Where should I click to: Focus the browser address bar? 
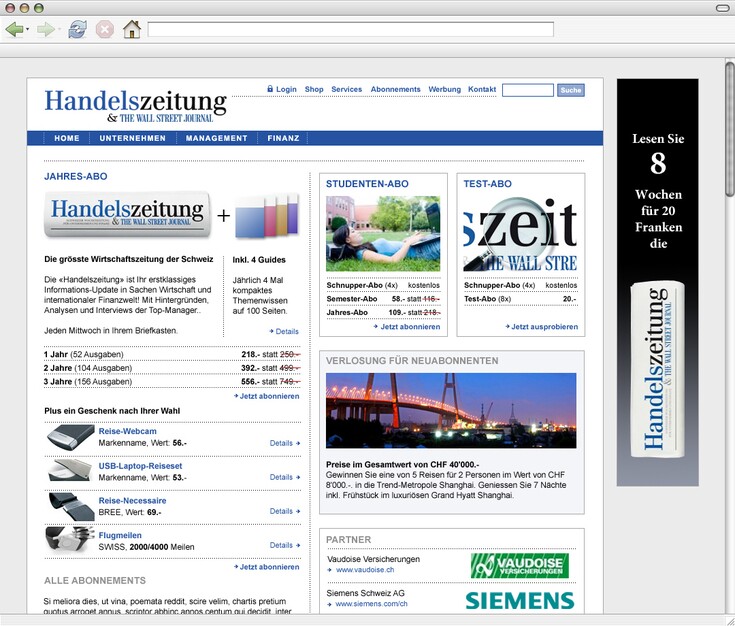click(x=351, y=29)
